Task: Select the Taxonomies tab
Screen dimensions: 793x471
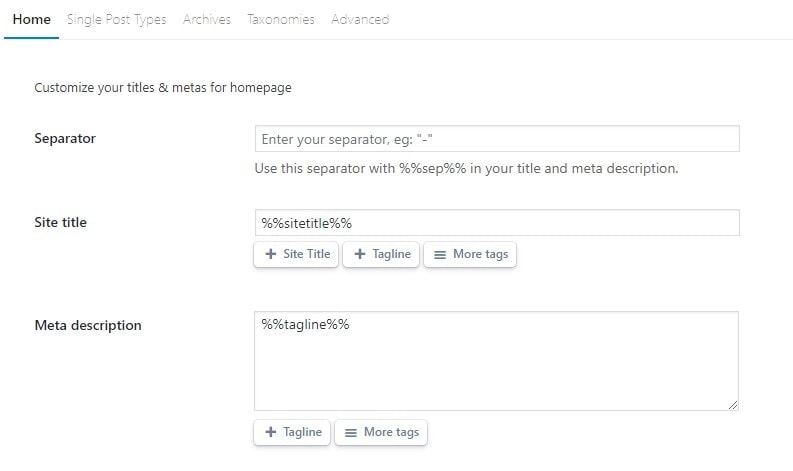Action: pyautogui.click(x=281, y=19)
